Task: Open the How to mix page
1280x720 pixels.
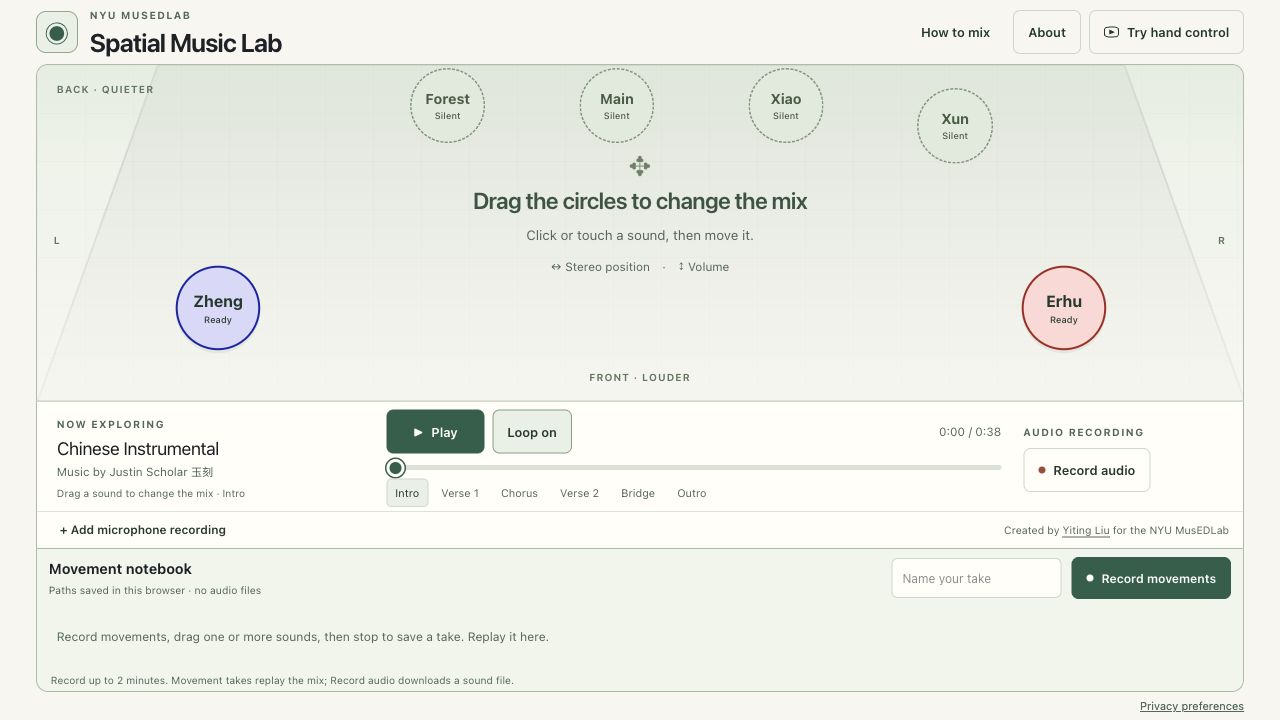Action: [955, 32]
